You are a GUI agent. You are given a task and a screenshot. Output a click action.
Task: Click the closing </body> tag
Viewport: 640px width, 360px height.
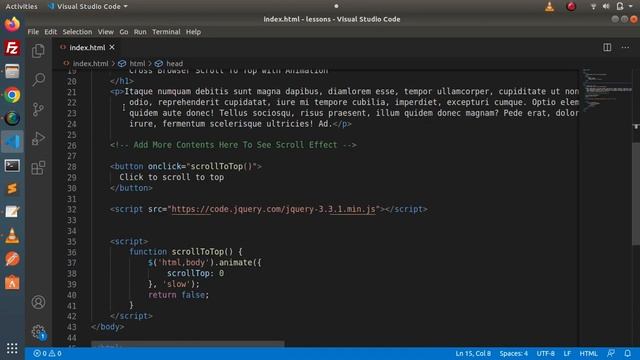tap(108, 327)
